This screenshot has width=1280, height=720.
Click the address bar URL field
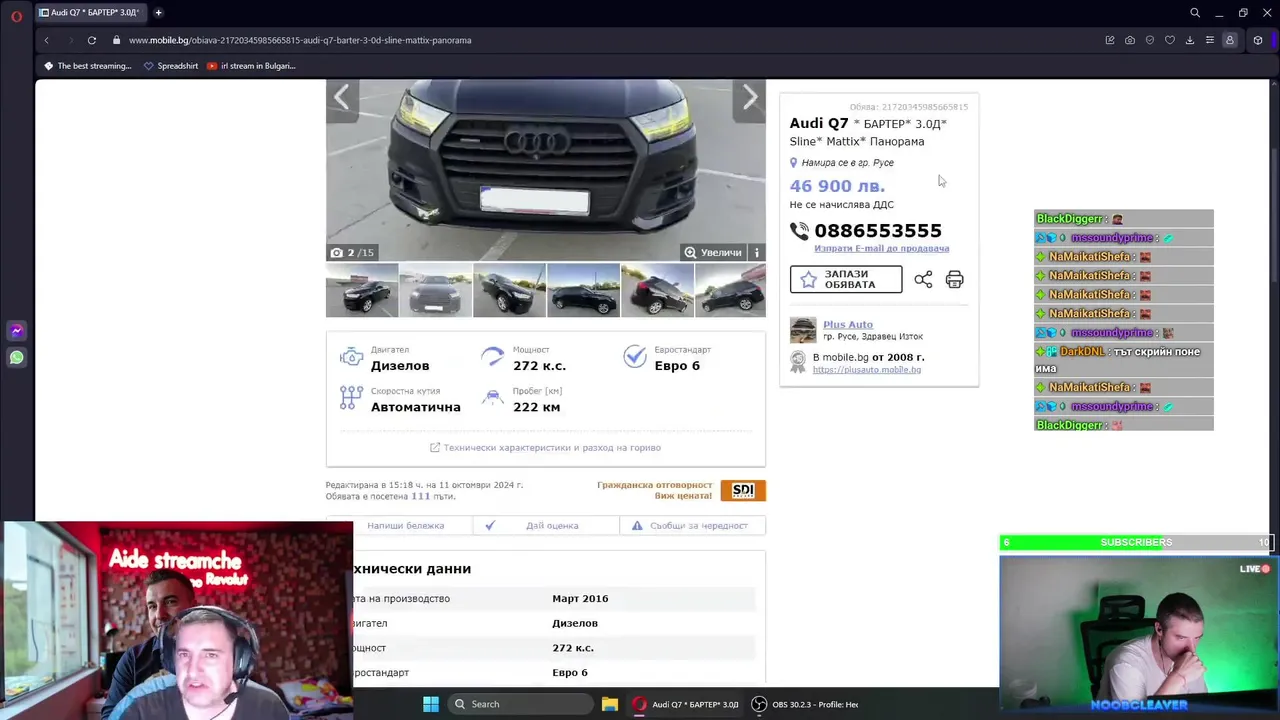coord(600,40)
